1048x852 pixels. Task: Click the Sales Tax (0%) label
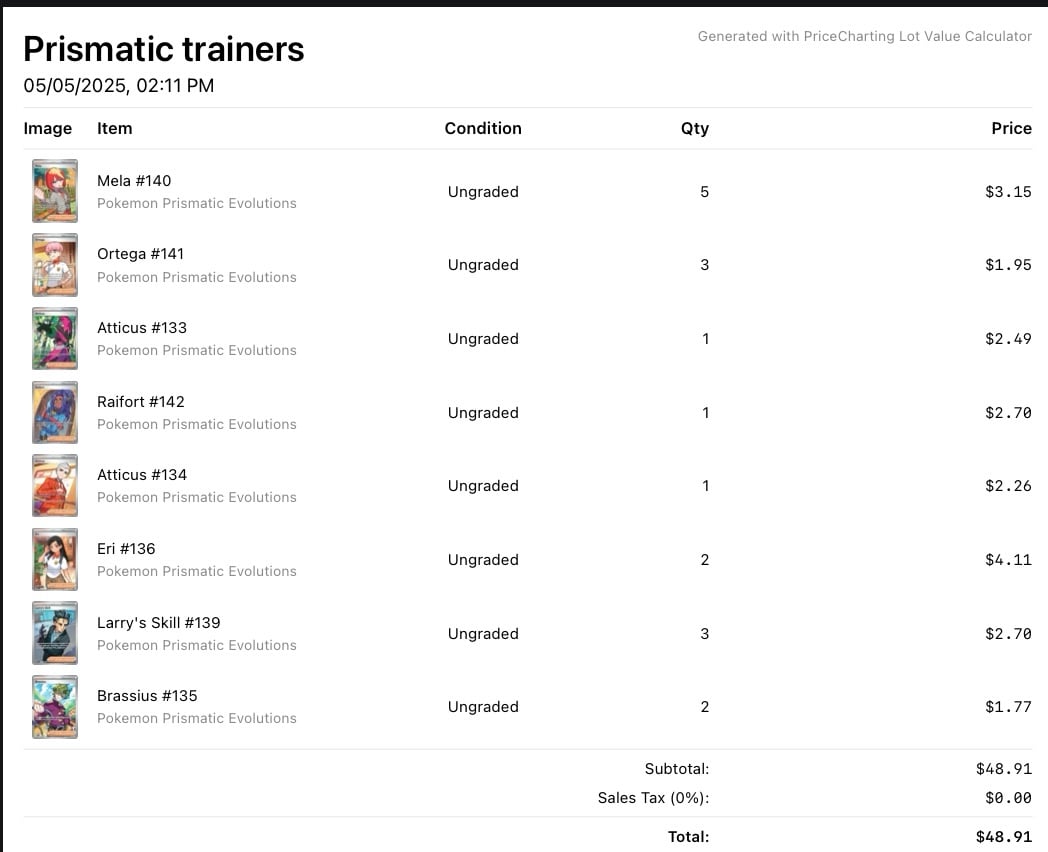[x=653, y=798]
